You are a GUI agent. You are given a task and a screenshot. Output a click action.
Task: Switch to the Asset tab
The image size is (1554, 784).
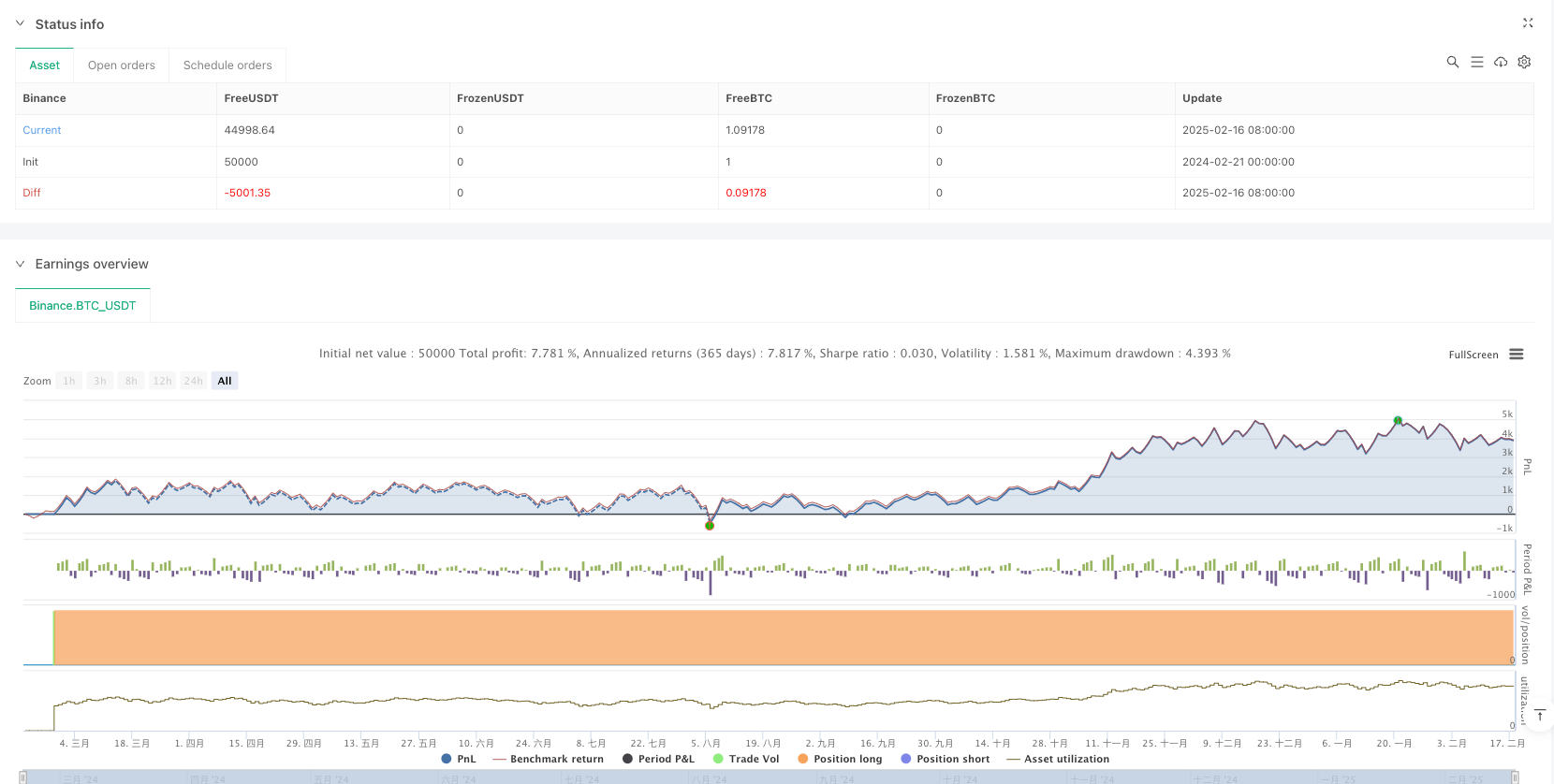(44, 65)
